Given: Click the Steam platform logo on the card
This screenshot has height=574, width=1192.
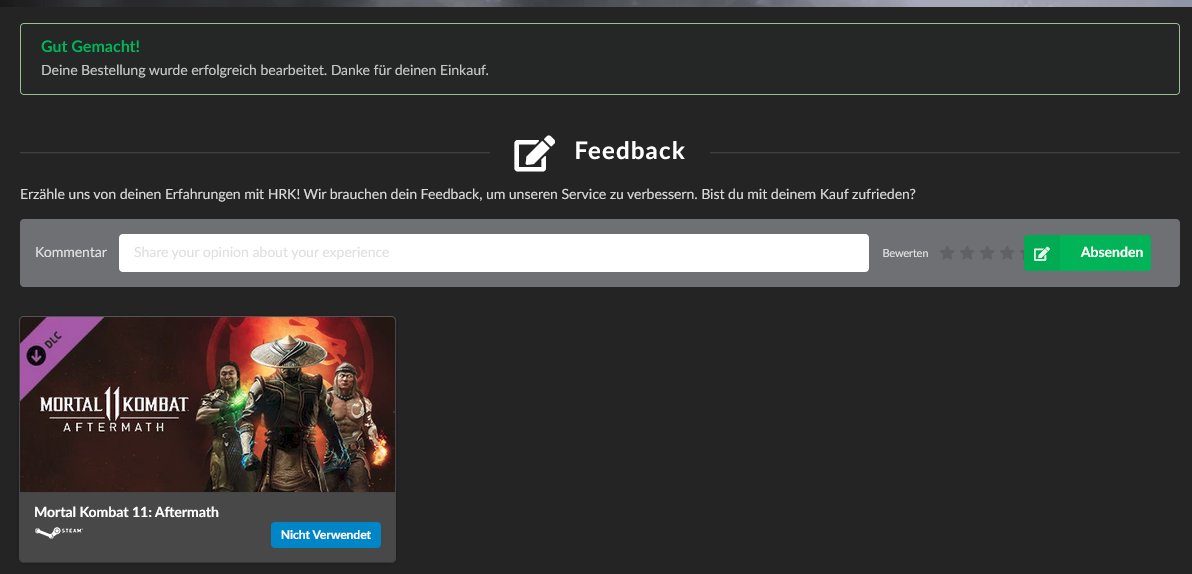Looking at the screenshot, I should pos(59,532).
